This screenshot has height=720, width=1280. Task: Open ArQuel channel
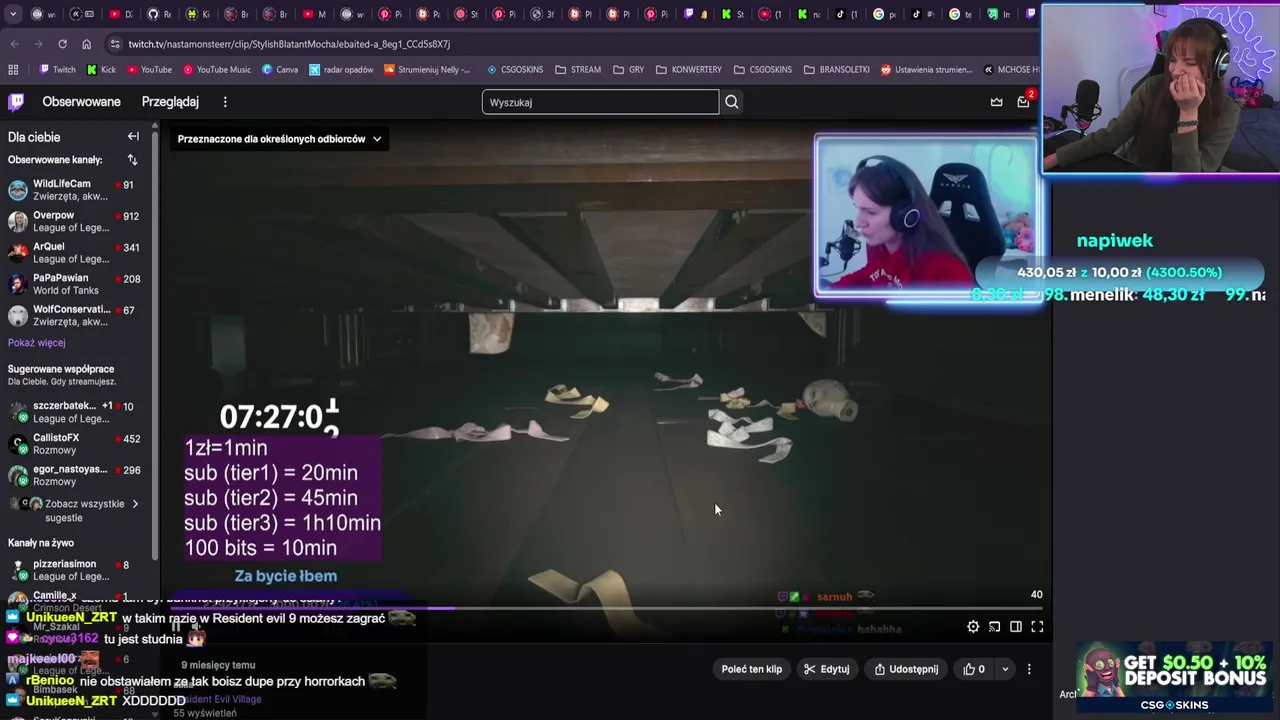pos(75,252)
